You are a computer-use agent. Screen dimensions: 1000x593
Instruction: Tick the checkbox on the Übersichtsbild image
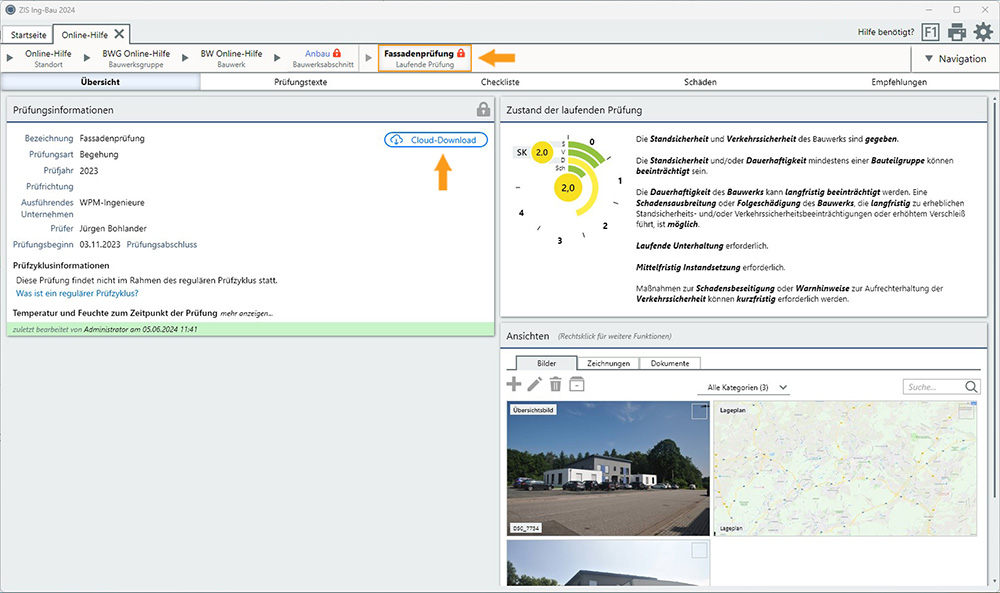coord(699,411)
